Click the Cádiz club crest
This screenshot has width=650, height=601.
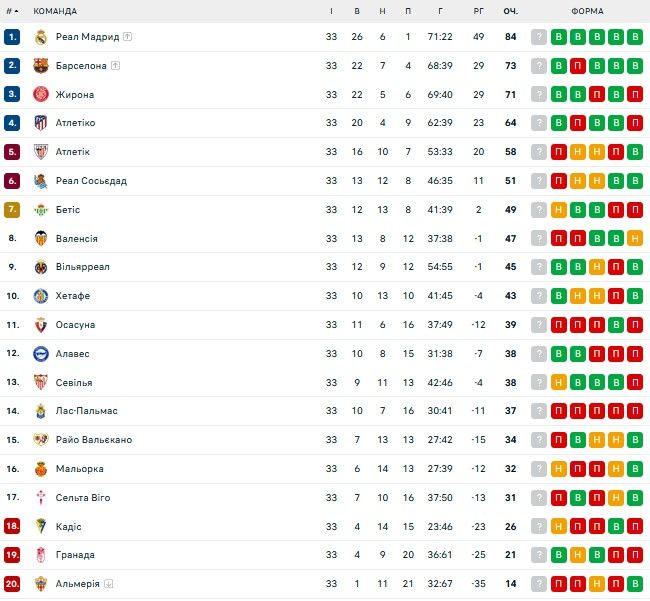coord(41,527)
